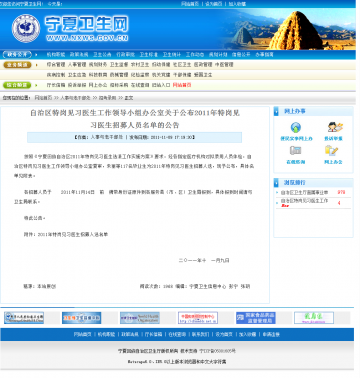
Task: Go to the 卫生监督 channel link
Action: (x=119, y=65)
